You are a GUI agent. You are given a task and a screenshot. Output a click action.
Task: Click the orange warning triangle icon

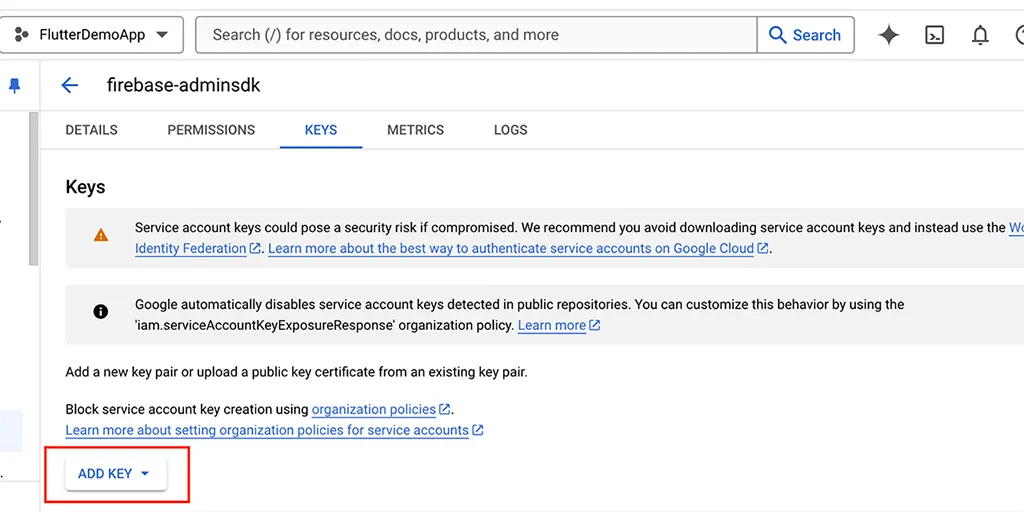point(101,235)
